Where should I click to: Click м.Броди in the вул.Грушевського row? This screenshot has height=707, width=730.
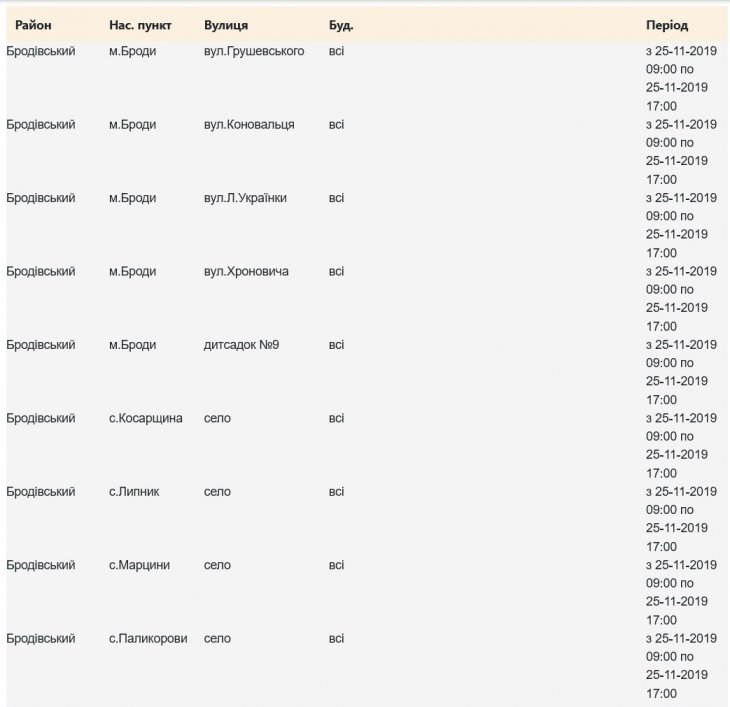coord(132,51)
